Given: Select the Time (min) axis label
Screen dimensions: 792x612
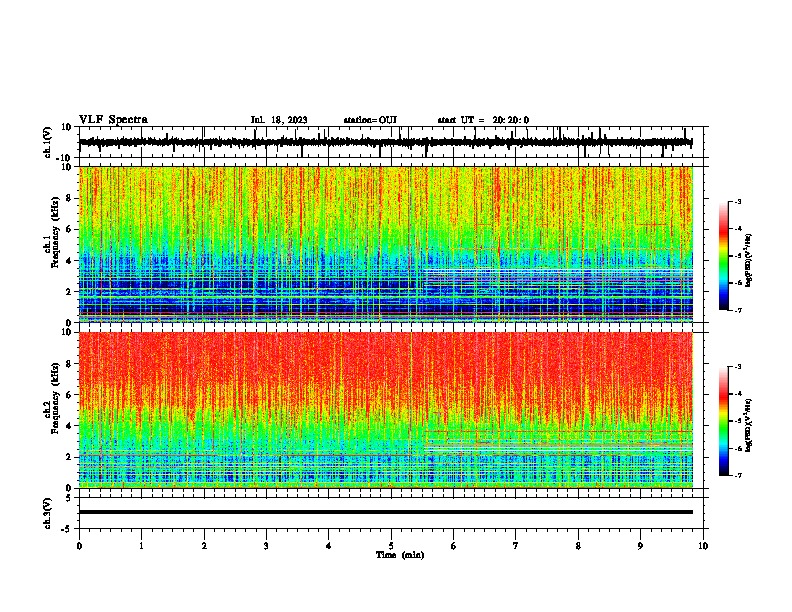Looking at the screenshot, I should 400,555.
